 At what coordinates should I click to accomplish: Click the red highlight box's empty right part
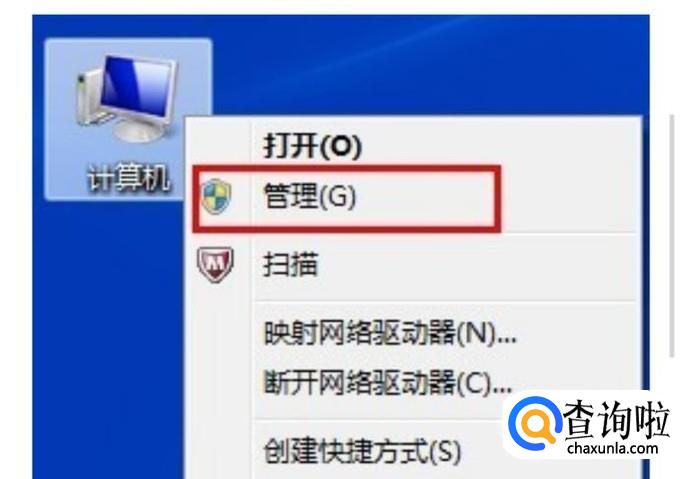click(x=426, y=198)
